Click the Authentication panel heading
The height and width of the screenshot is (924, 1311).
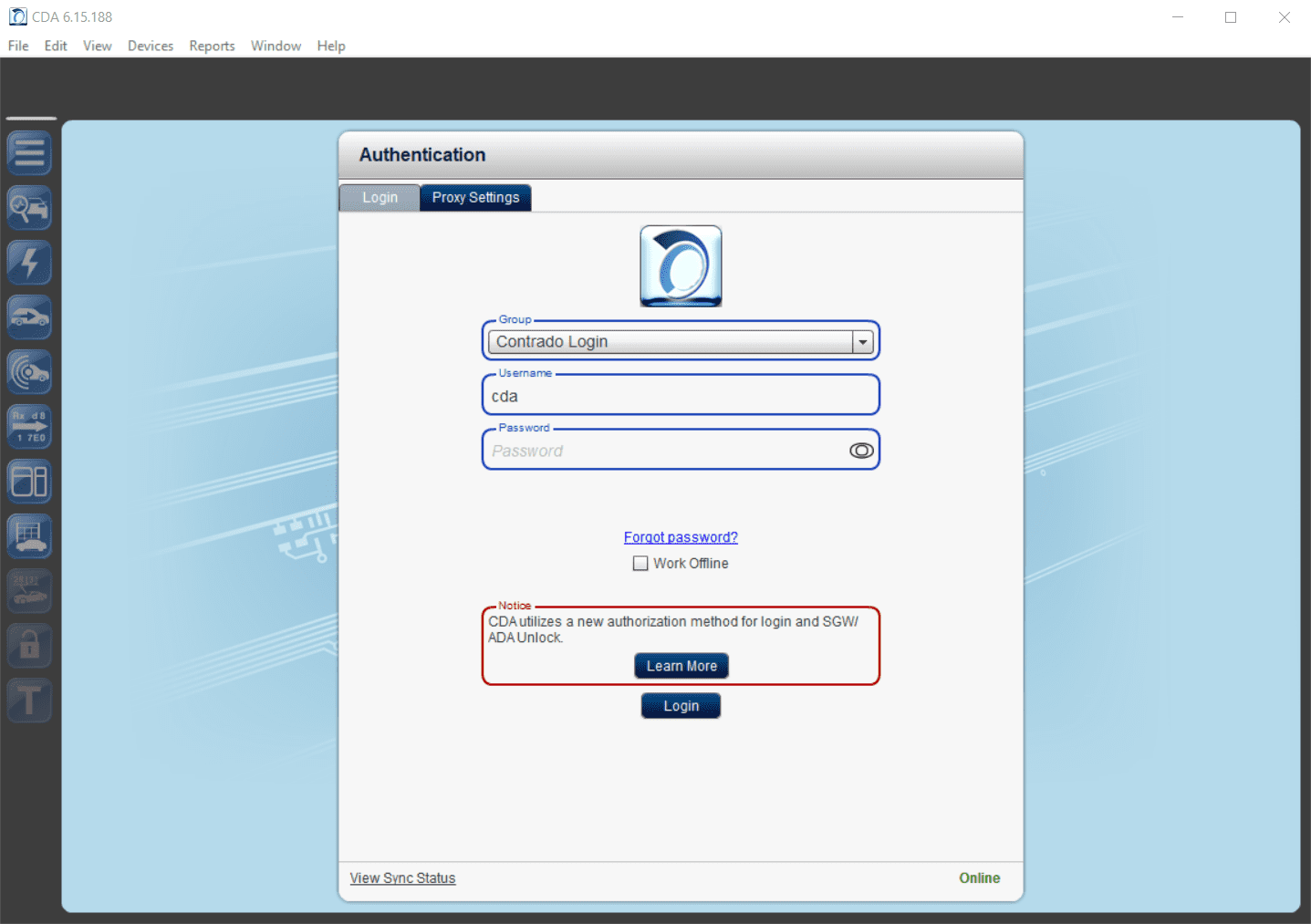(422, 155)
